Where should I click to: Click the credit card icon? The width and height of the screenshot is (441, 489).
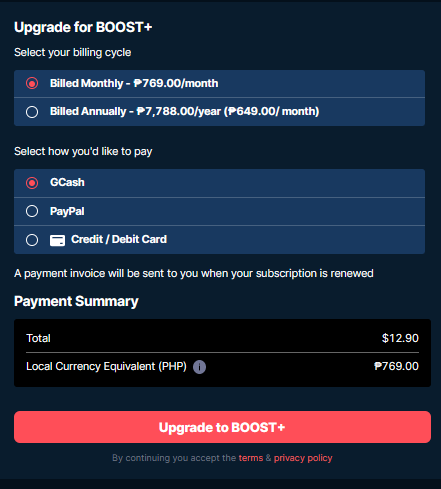pos(57,240)
